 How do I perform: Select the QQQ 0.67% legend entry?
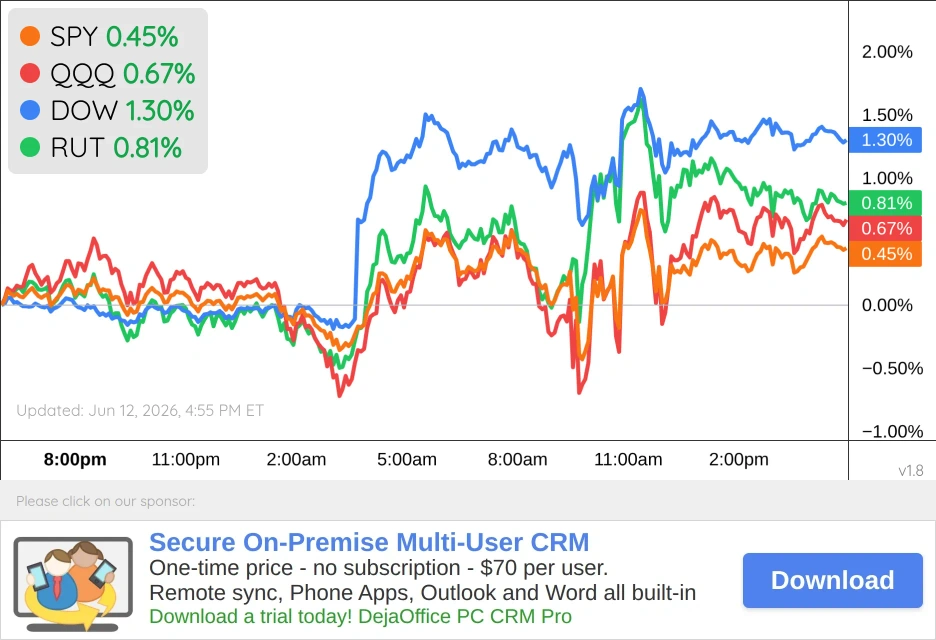point(107,73)
